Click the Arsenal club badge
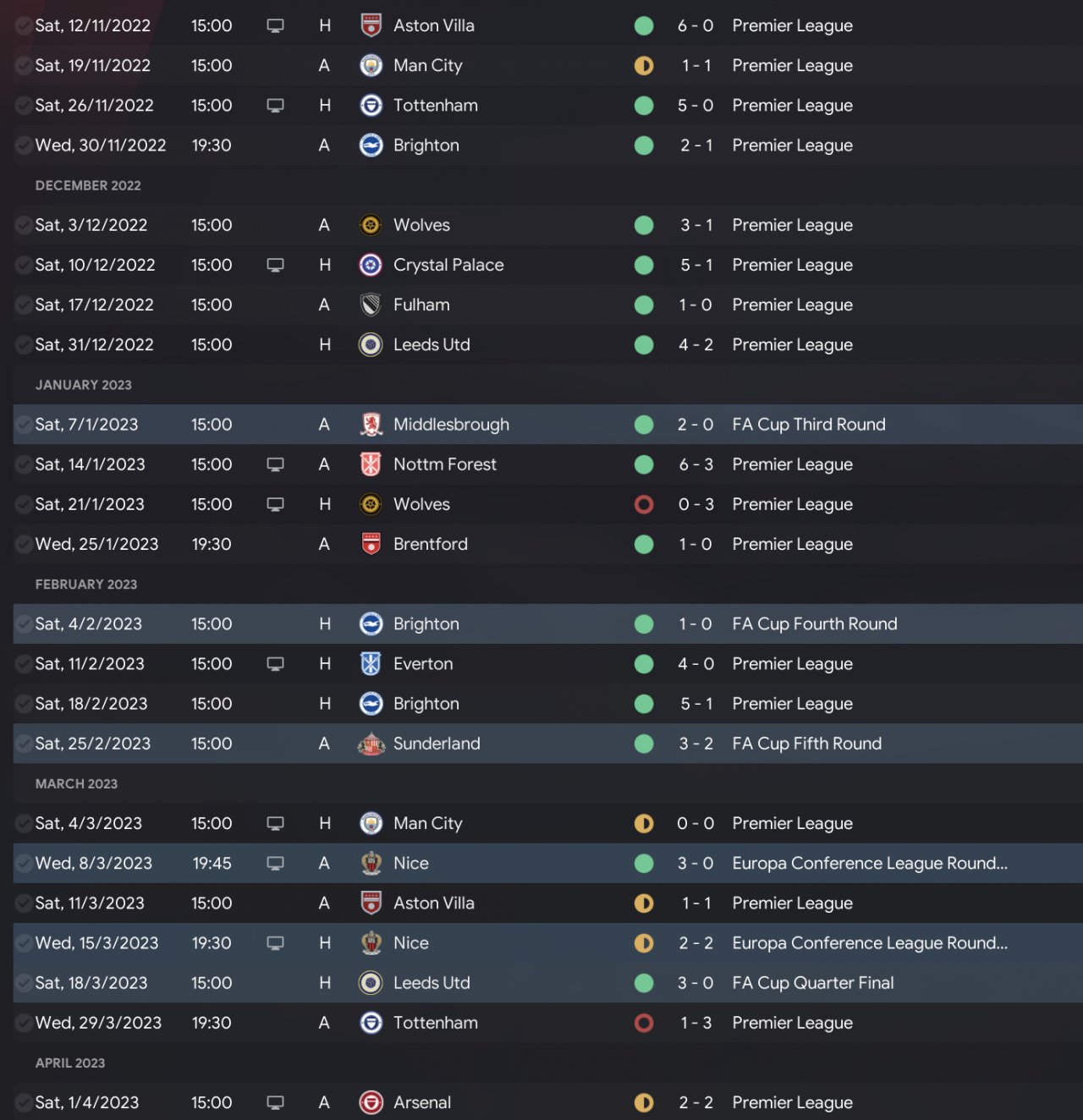This screenshot has height=1120, width=1083. [371, 1102]
